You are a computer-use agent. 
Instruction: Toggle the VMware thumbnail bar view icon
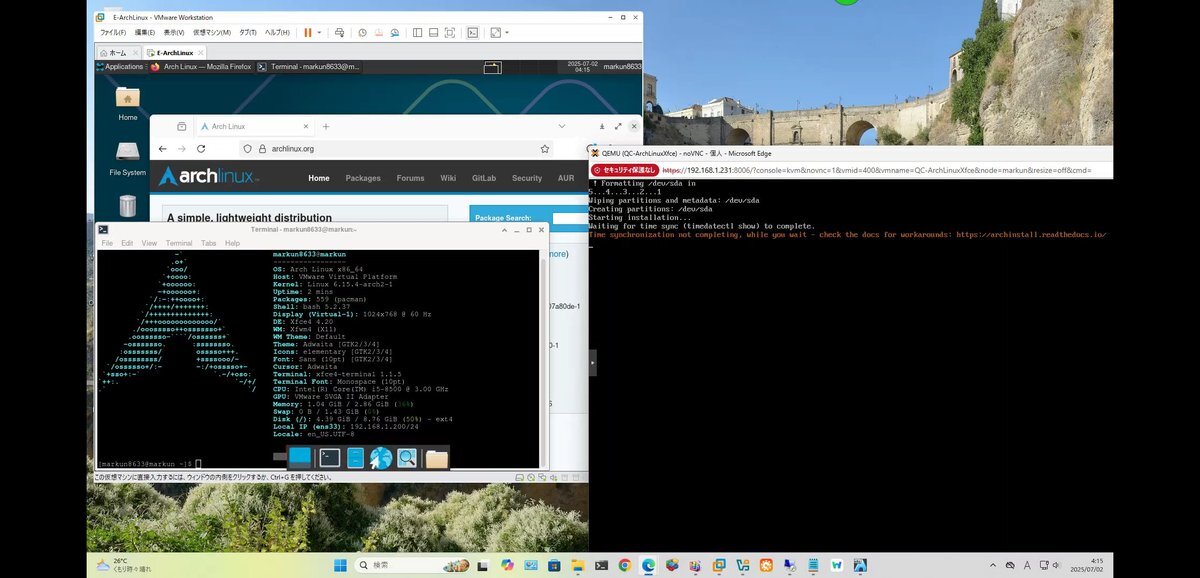pos(433,32)
